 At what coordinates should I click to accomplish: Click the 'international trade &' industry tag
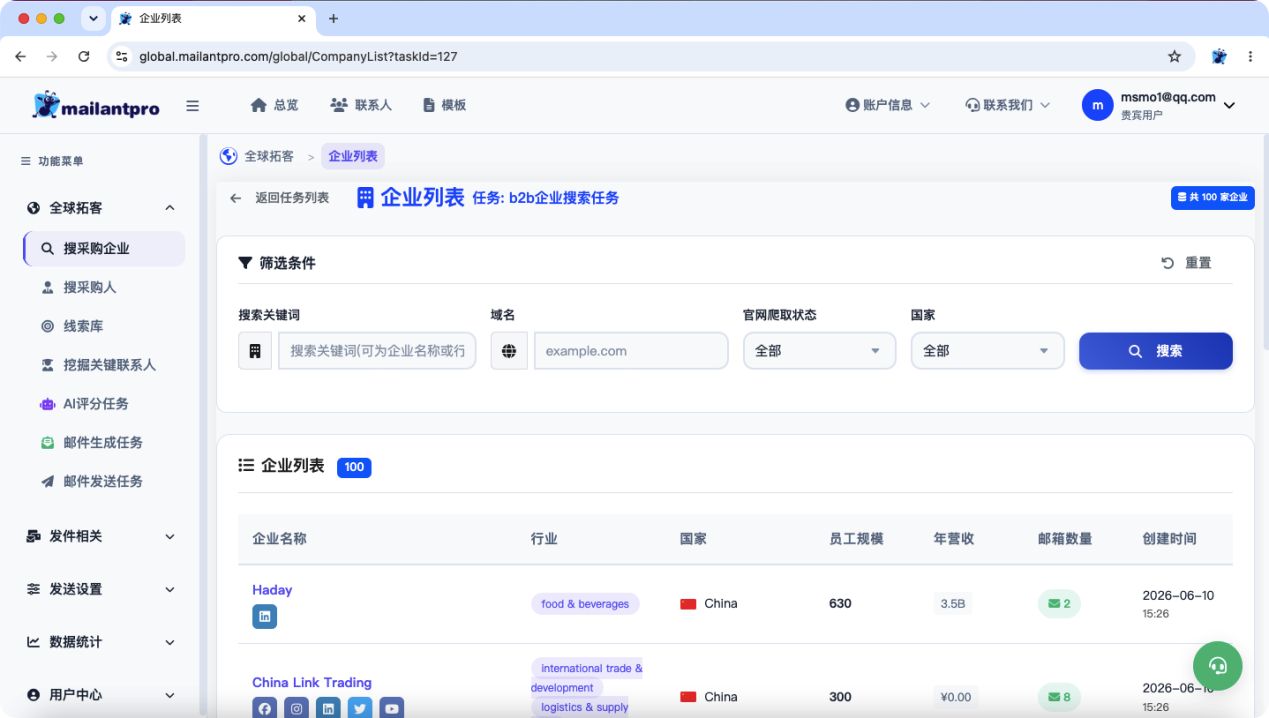point(587,668)
